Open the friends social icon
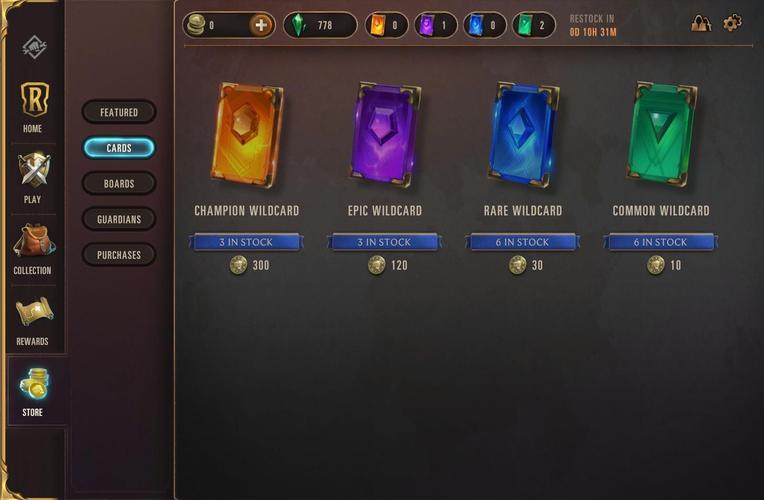The width and height of the screenshot is (764, 500). coord(701,23)
